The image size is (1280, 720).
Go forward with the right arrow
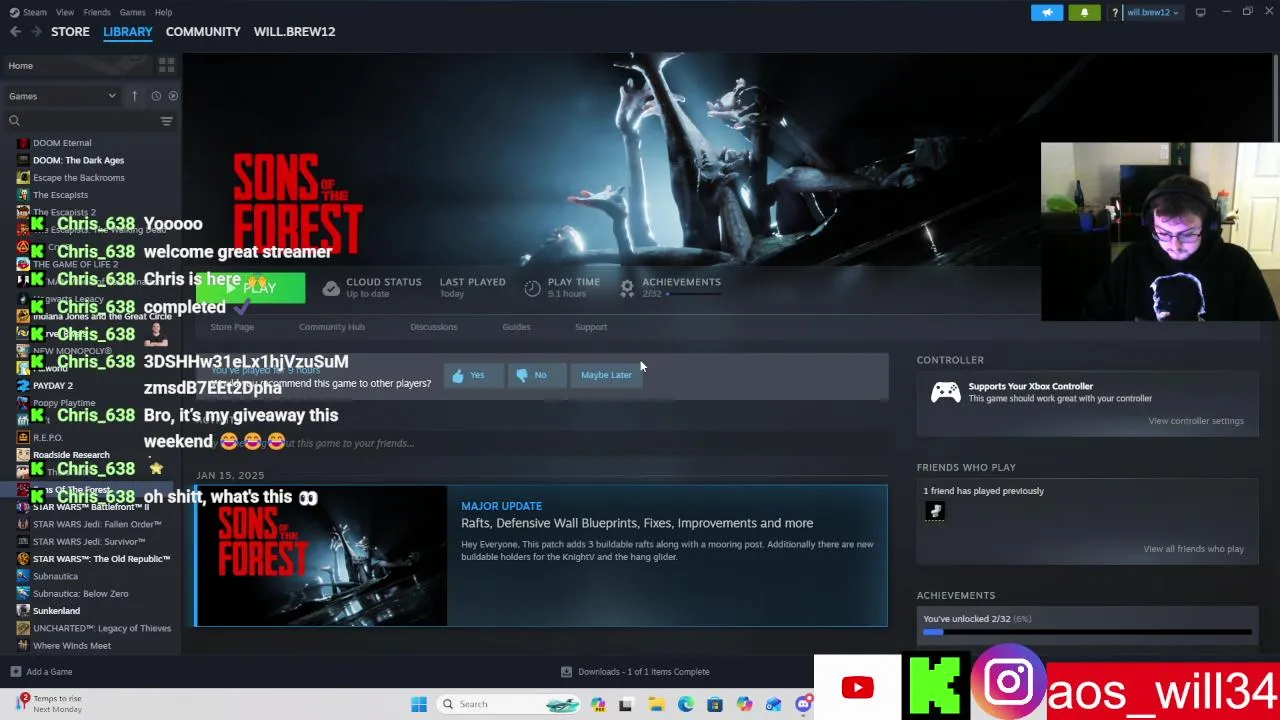pyautogui.click(x=36, y=32)
